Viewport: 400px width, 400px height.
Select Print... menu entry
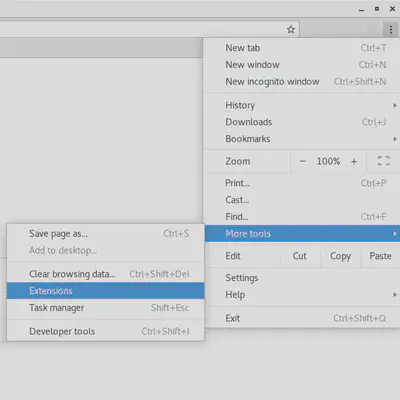pos(302,183)
